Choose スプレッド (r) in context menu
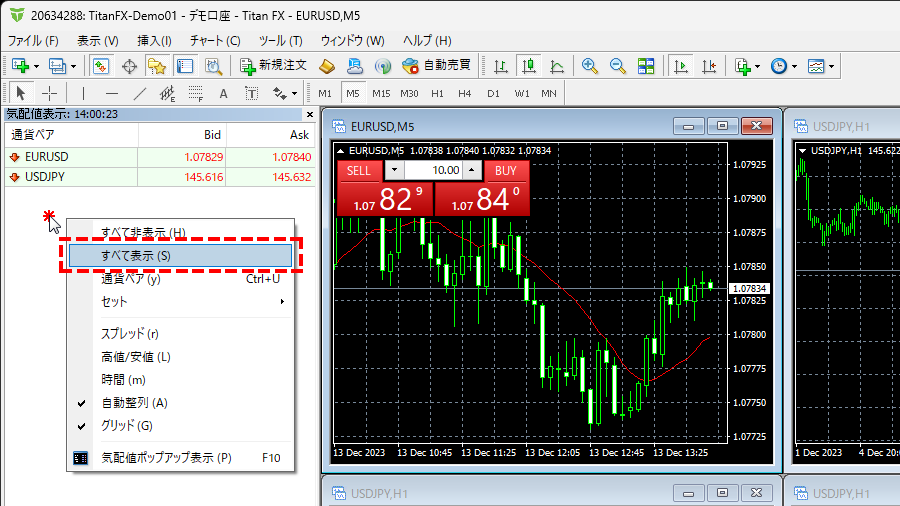Screen dimensions: 900x506 pyautogui.click(x=181, y=334)
